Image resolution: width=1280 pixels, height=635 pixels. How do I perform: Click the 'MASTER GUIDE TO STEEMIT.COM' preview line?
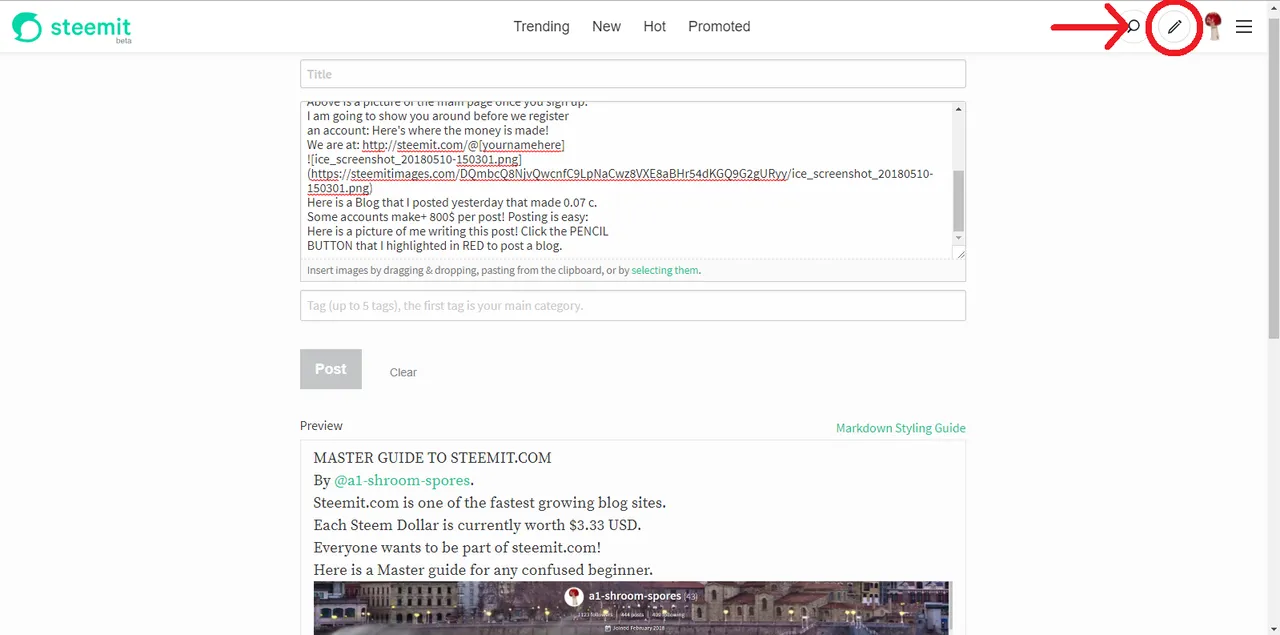coord(432,458)
